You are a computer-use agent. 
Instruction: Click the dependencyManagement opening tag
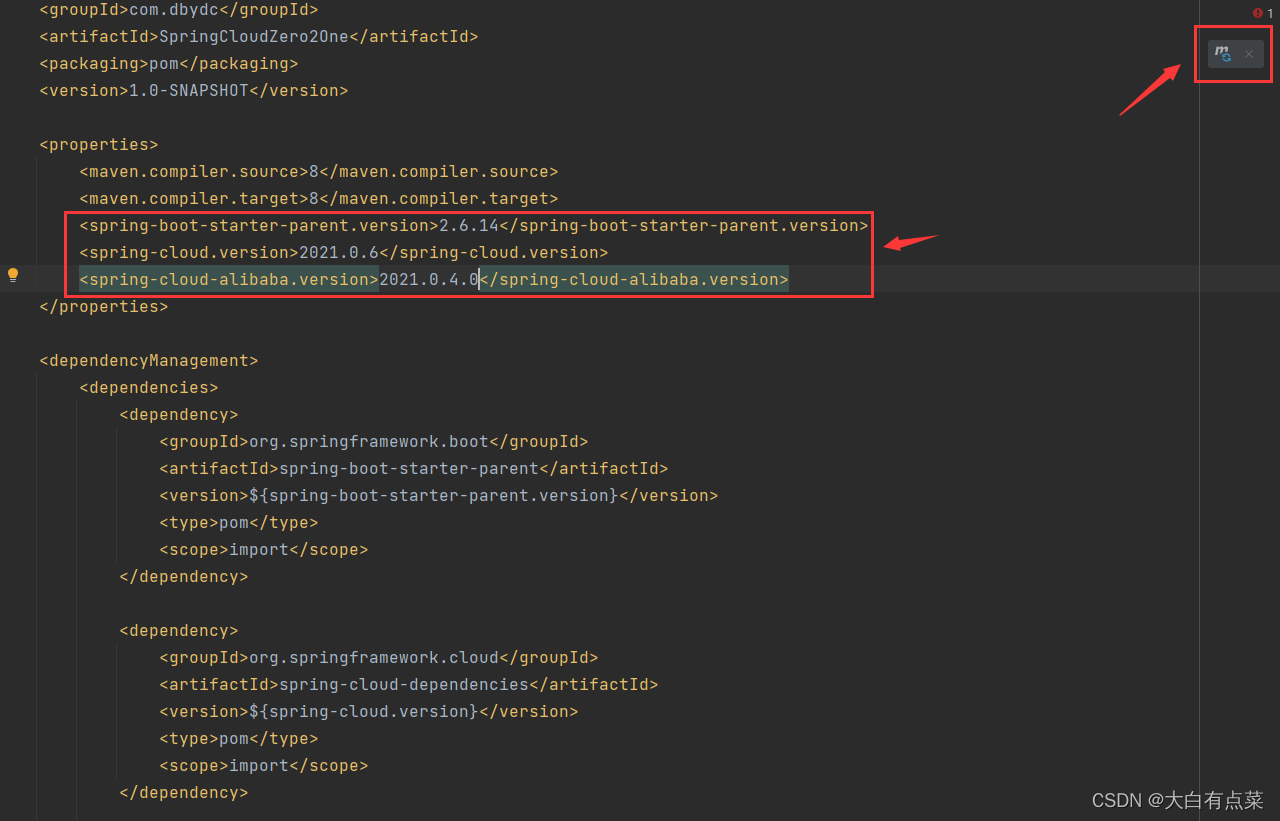coord(149,361)
